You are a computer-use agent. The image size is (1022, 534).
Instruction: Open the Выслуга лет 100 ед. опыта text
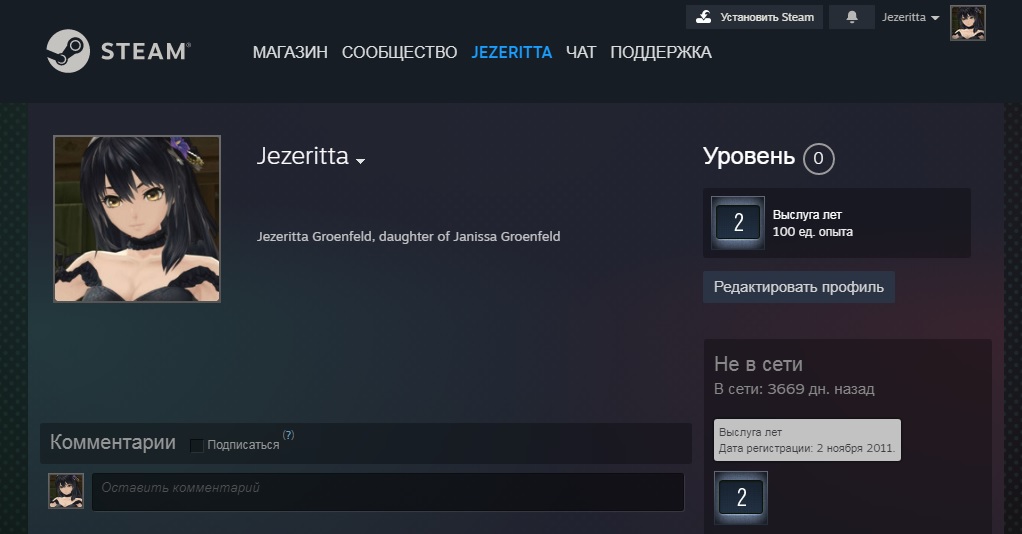point(812,223)
